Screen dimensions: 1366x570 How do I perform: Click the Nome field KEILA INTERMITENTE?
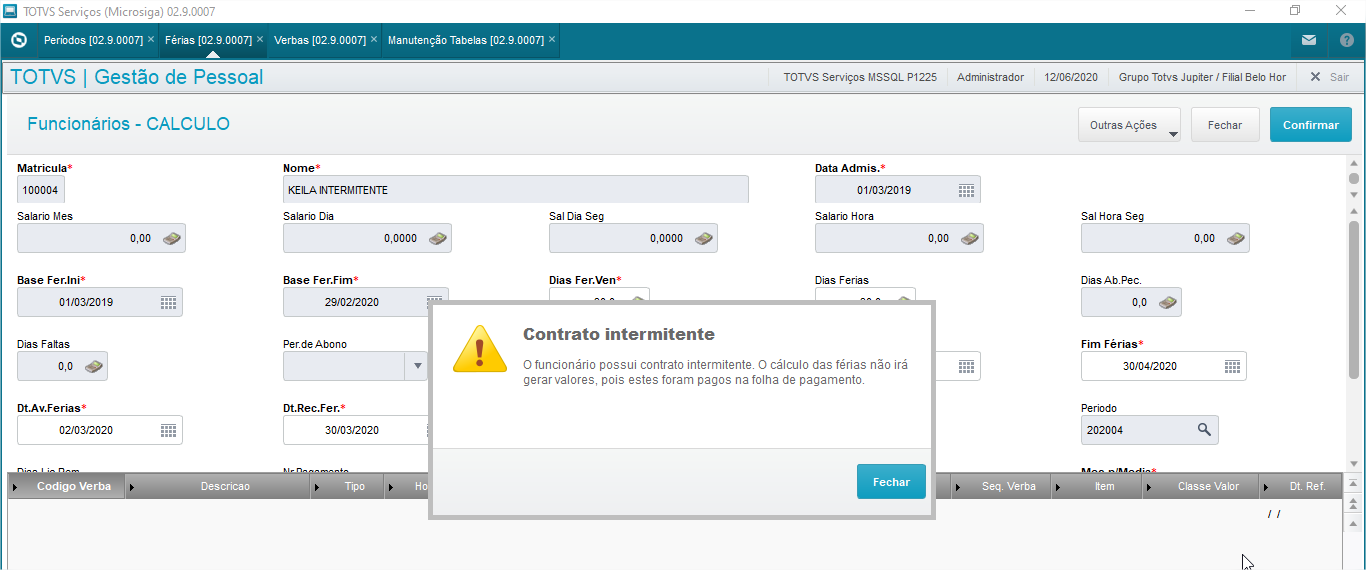coord(516,190)
